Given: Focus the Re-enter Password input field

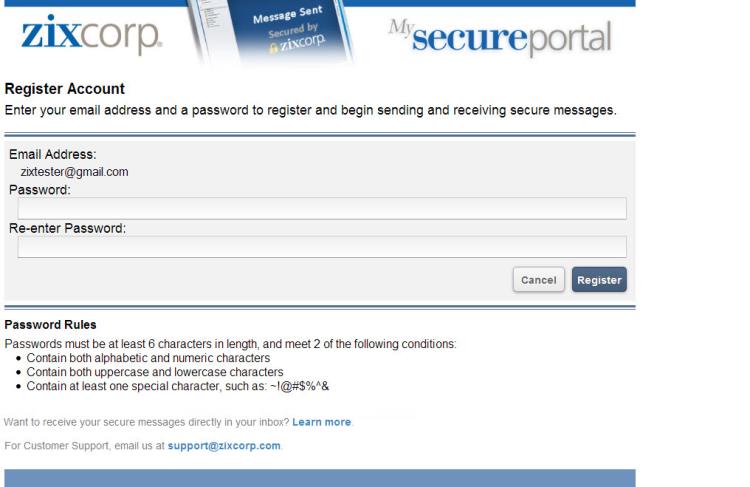Looking at the screenshot, I should pos(322,246).
